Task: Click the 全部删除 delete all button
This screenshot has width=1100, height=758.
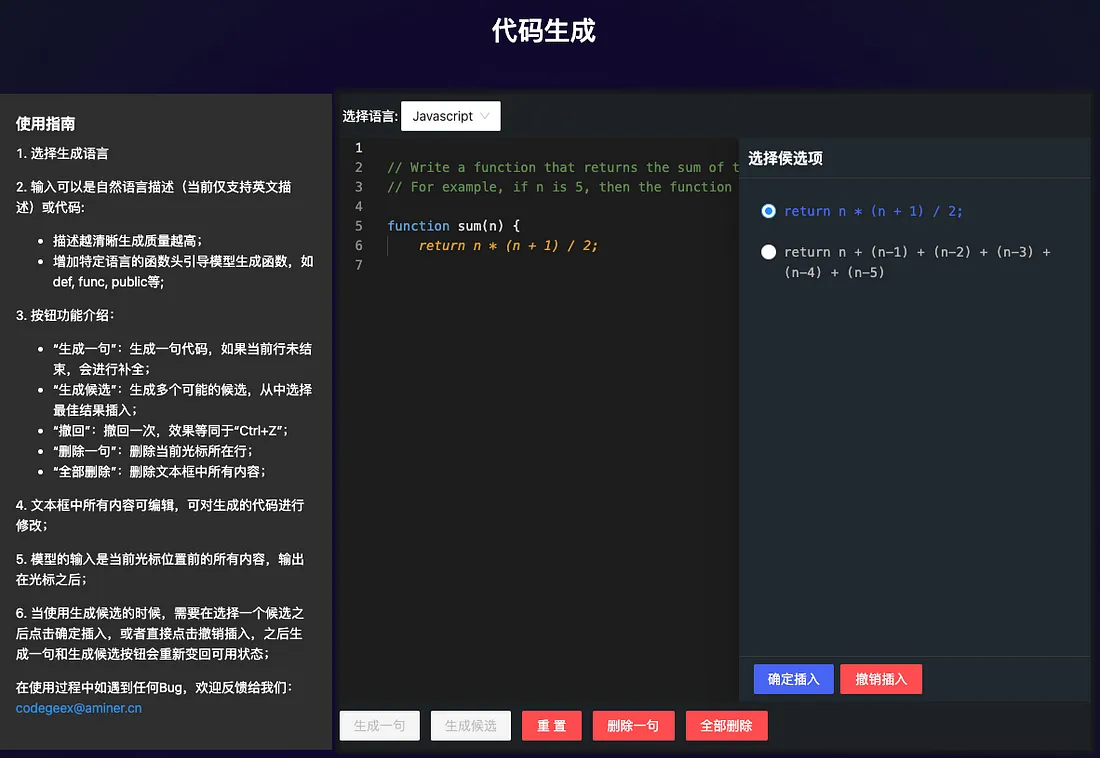Action: (727, 726)
